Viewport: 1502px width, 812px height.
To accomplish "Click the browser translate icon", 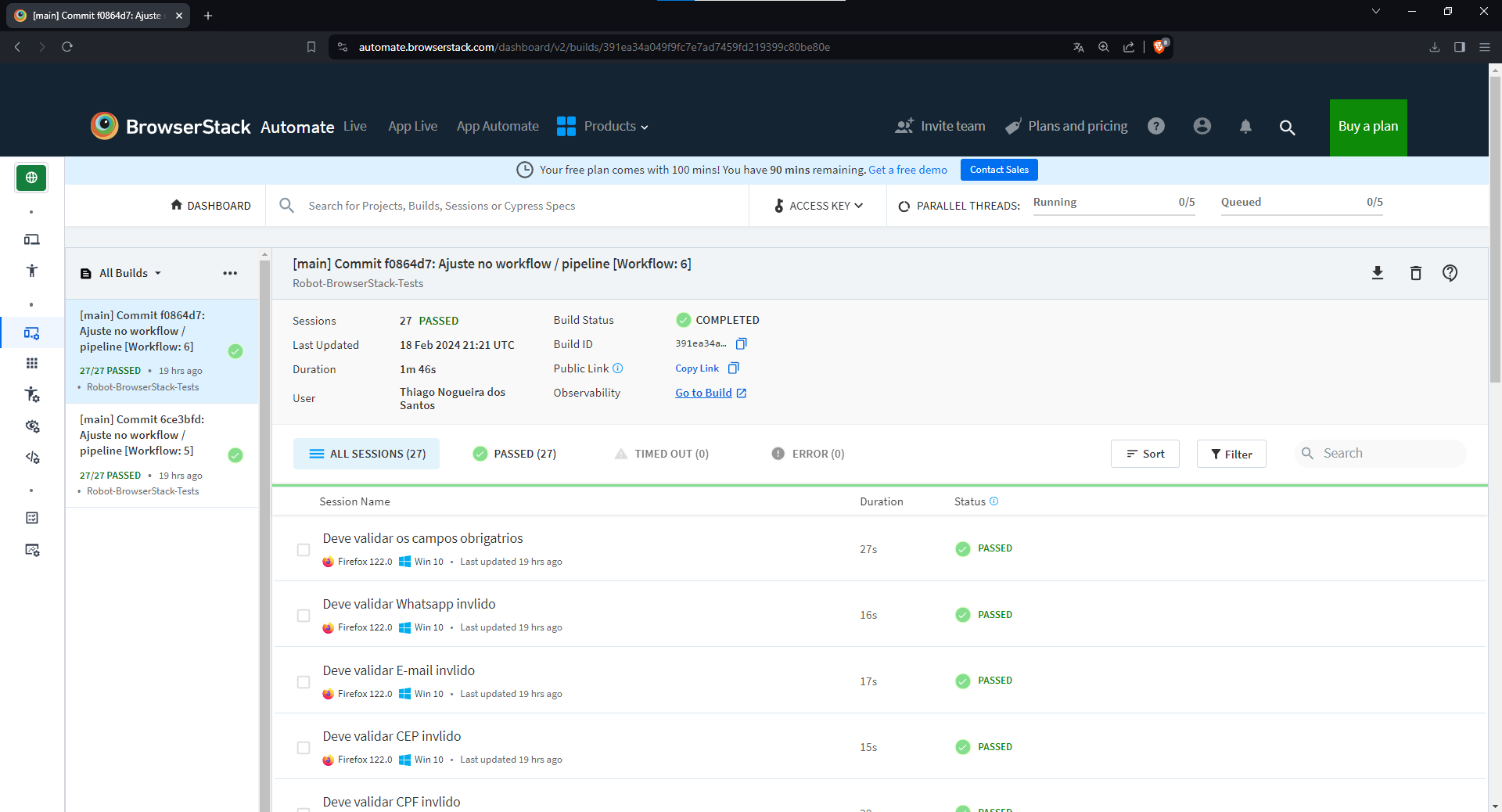I will coord(1079,47).
